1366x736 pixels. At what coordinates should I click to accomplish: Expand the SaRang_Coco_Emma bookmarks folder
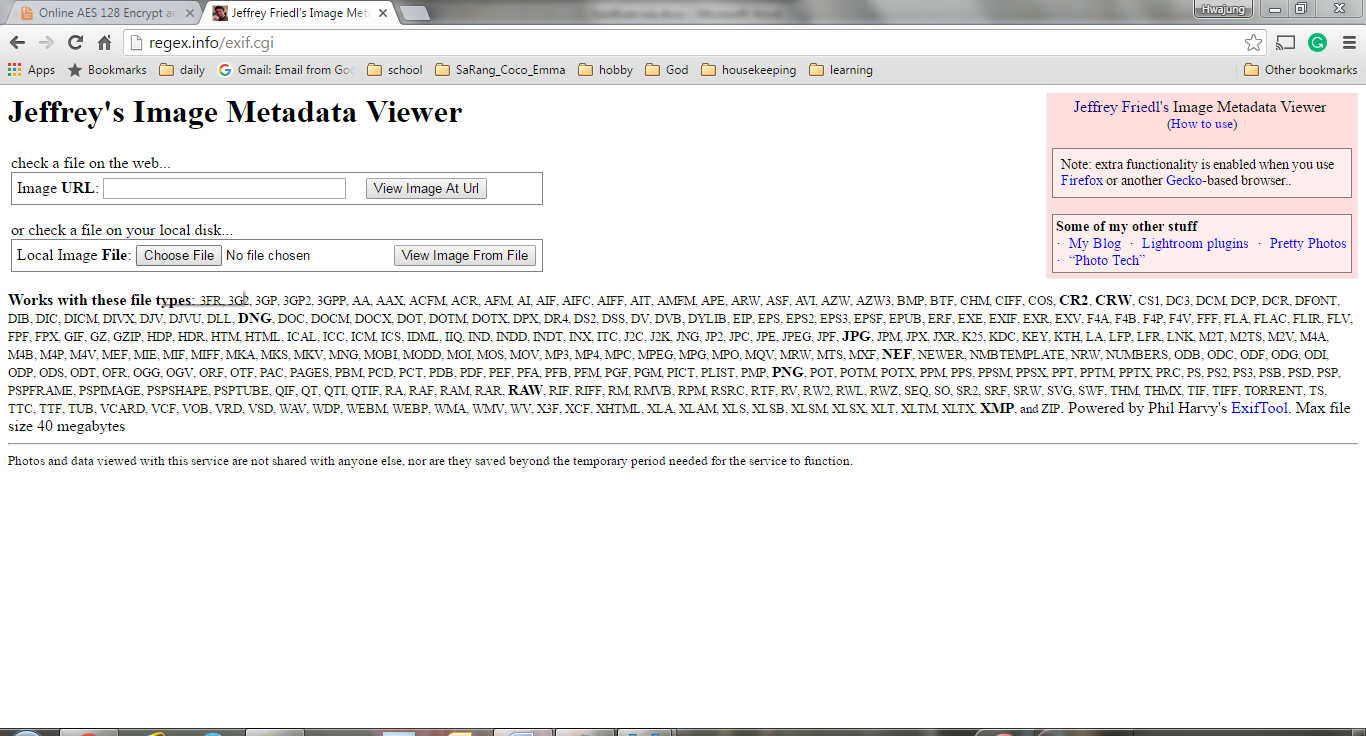click(500, 70)
